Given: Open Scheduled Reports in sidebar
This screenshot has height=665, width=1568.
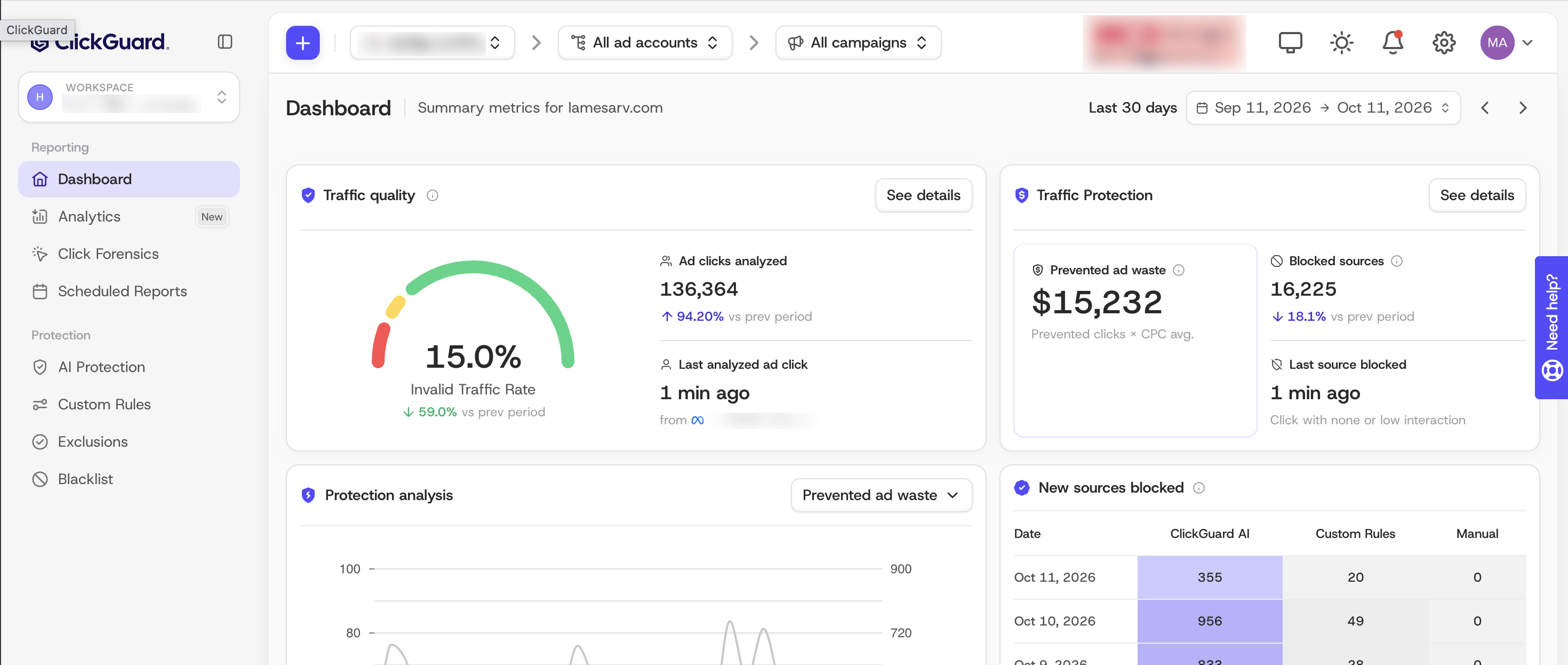Looking at the screenshot, I should tap(129, 291).
